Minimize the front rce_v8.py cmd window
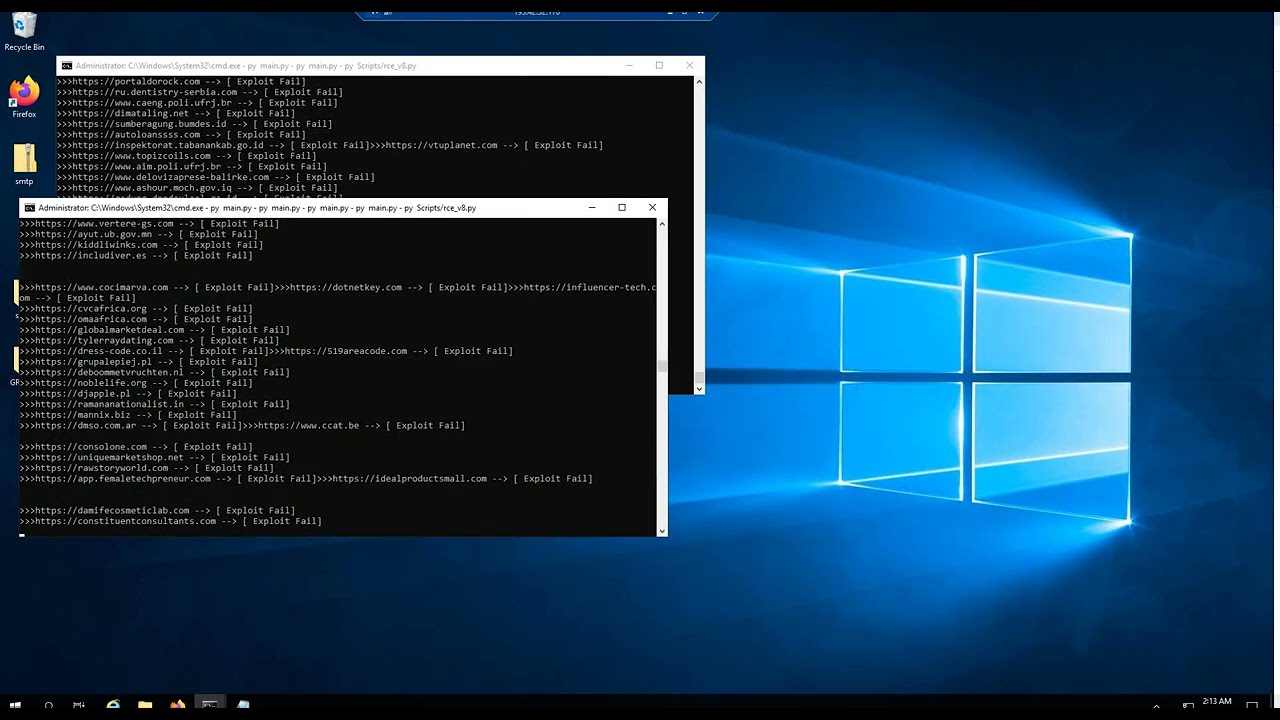Viewport: 1280px width, 720px height. pos(592,208)
